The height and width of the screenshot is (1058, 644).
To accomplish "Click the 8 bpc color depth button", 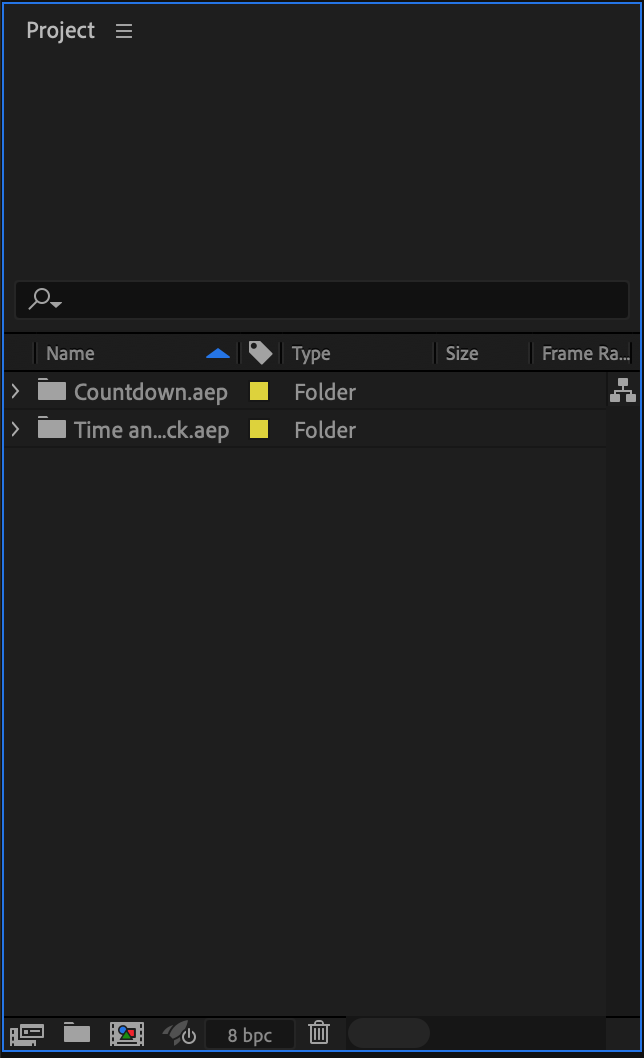I will click(x=249, y=1035).
